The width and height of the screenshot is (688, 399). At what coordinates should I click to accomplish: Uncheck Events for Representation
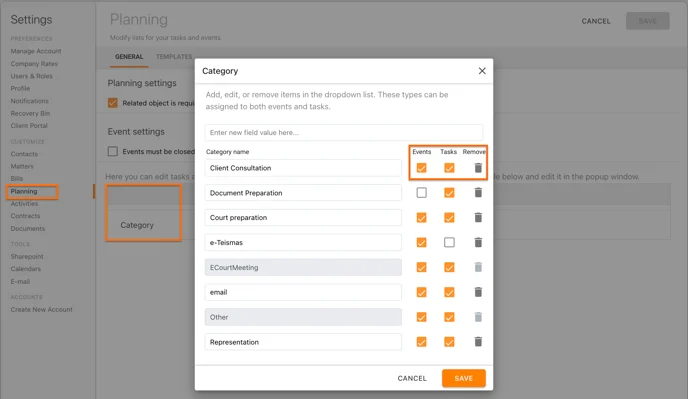422,341
